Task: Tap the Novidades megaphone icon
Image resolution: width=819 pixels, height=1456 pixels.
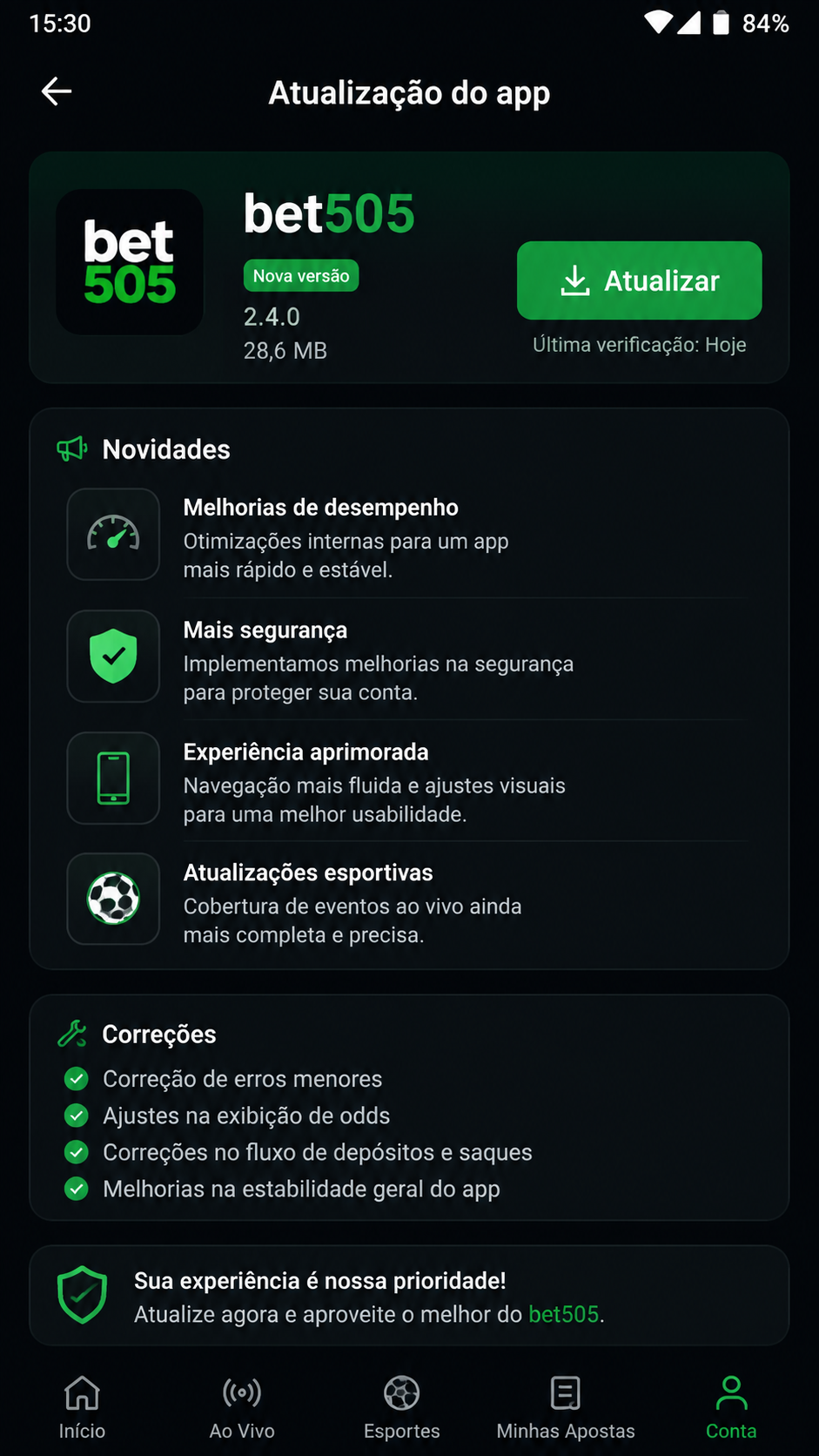Action: (x=72, y=448)
